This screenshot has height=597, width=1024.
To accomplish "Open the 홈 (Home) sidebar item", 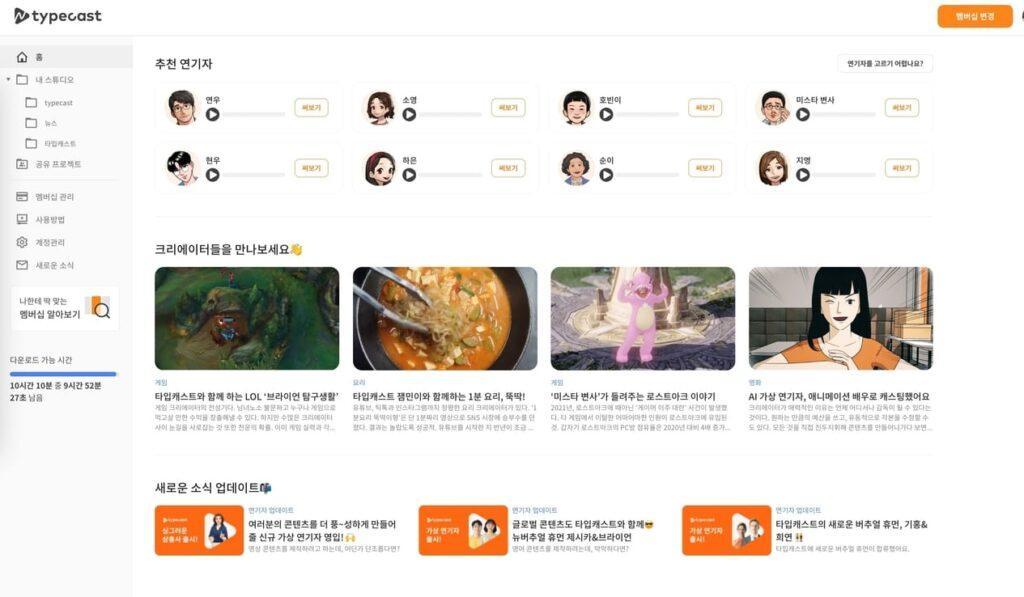I will 65,57.
